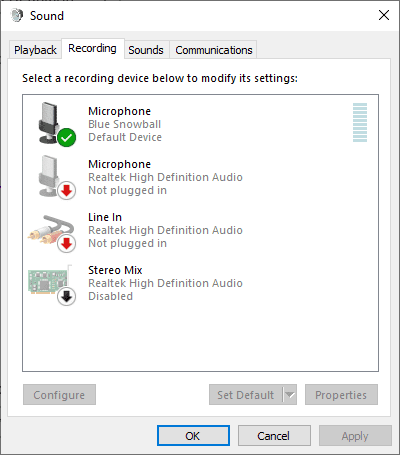Close the Sound dialog window
The height and width of the screenshot is (455, 400).
pyautogui.click(x=384, y=15)
